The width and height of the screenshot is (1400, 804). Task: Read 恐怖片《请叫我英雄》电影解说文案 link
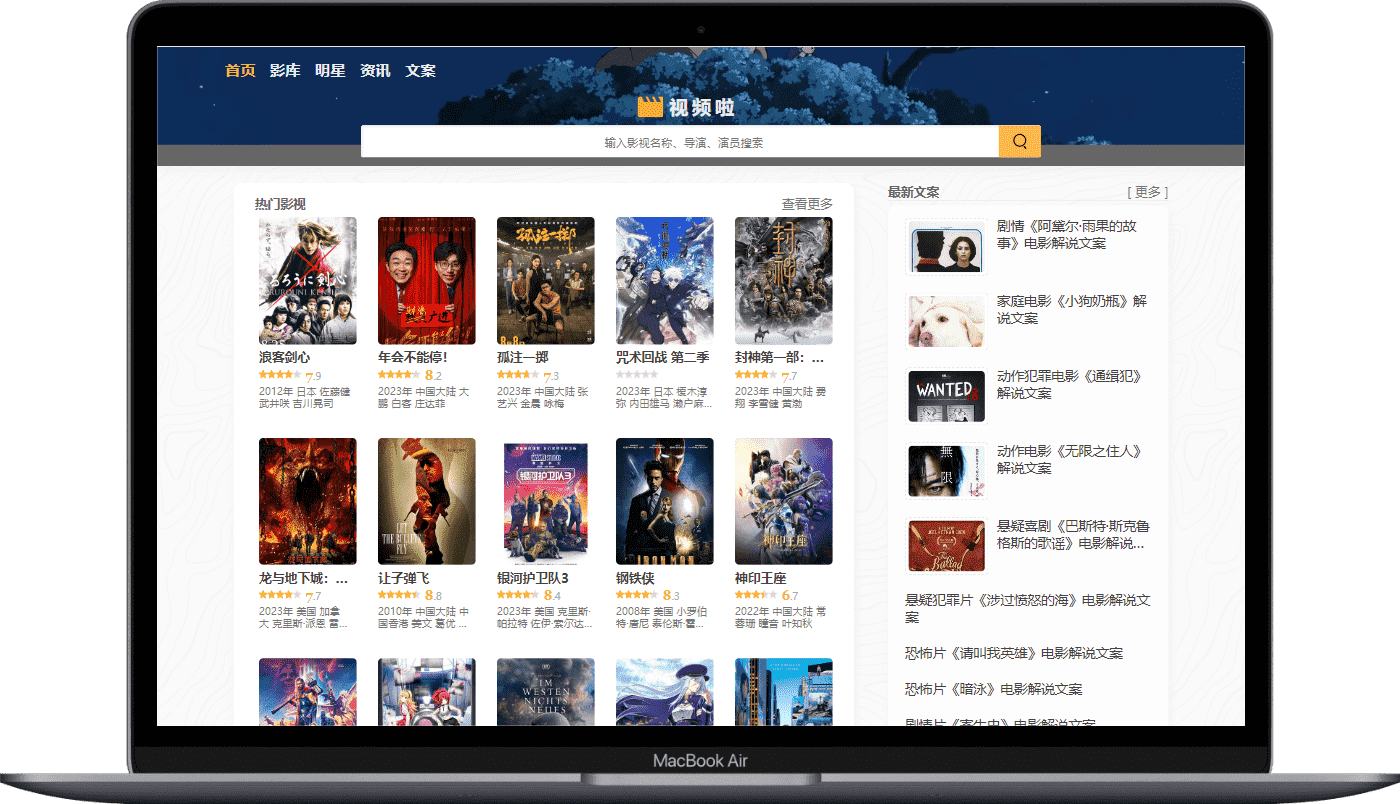(1014, 653)
